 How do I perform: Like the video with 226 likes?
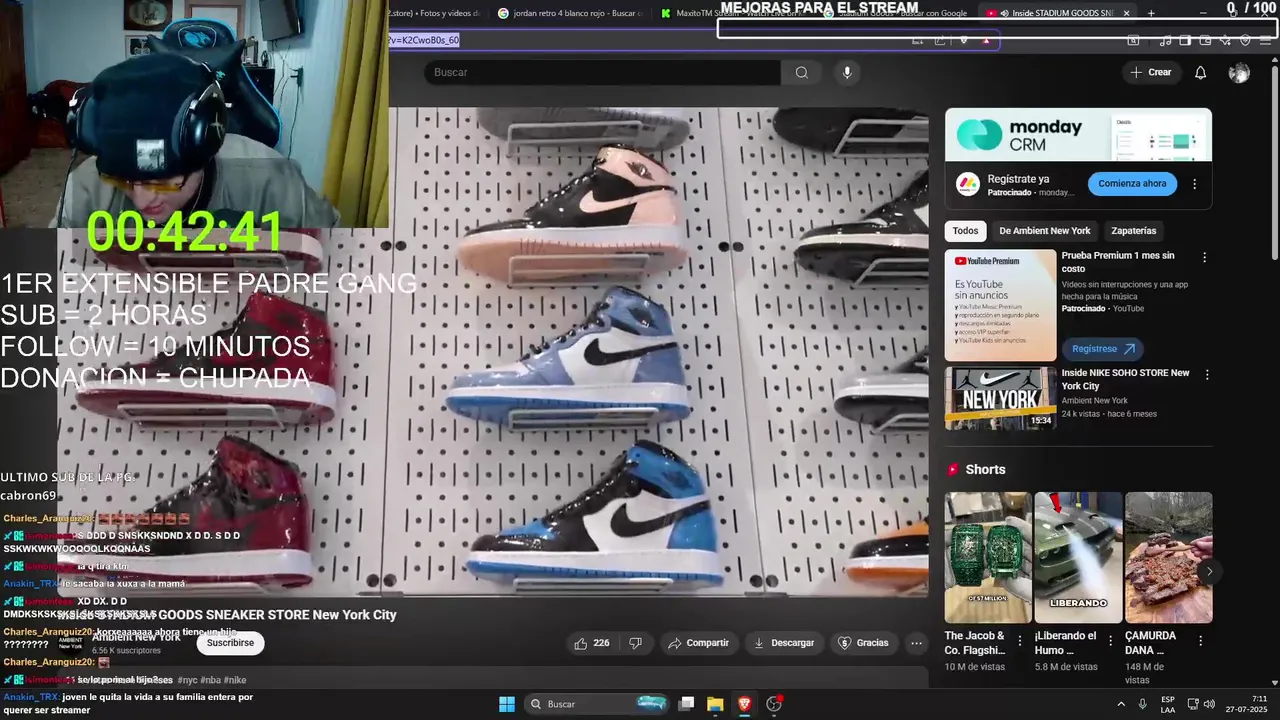point(591,643)
